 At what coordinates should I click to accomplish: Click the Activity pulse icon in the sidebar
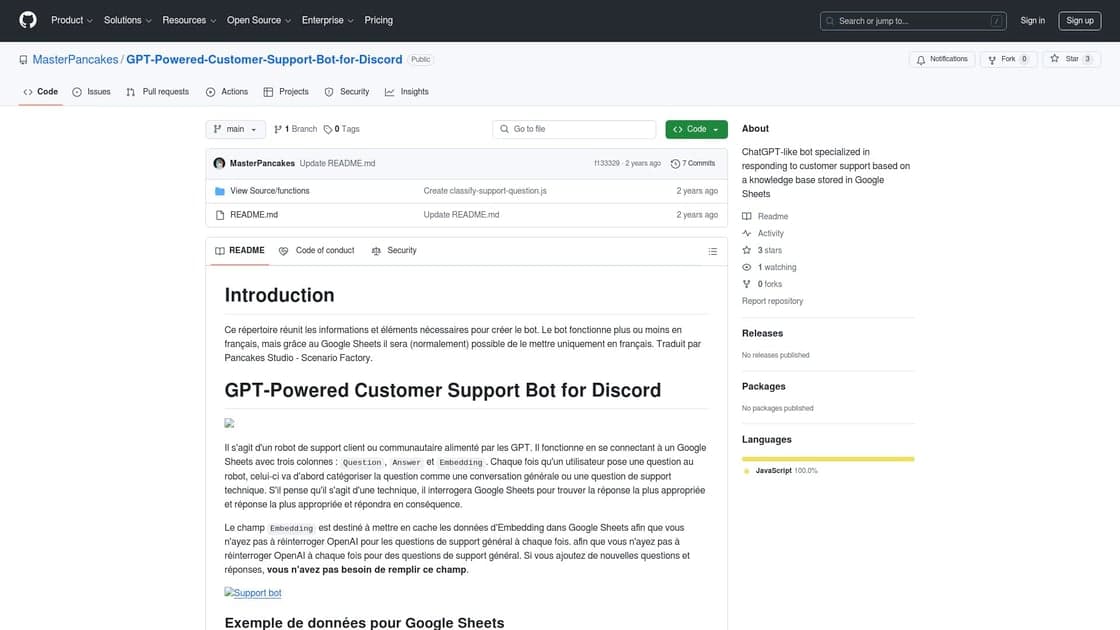747,232
